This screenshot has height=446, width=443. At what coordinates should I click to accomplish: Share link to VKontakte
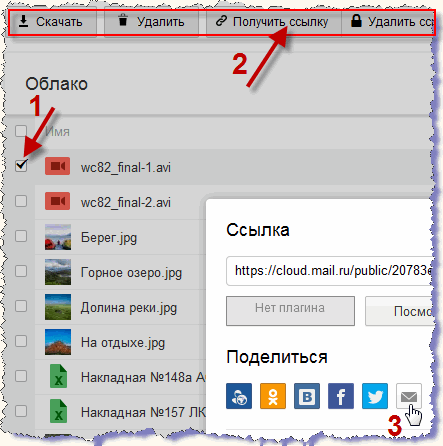pos(307,396)
